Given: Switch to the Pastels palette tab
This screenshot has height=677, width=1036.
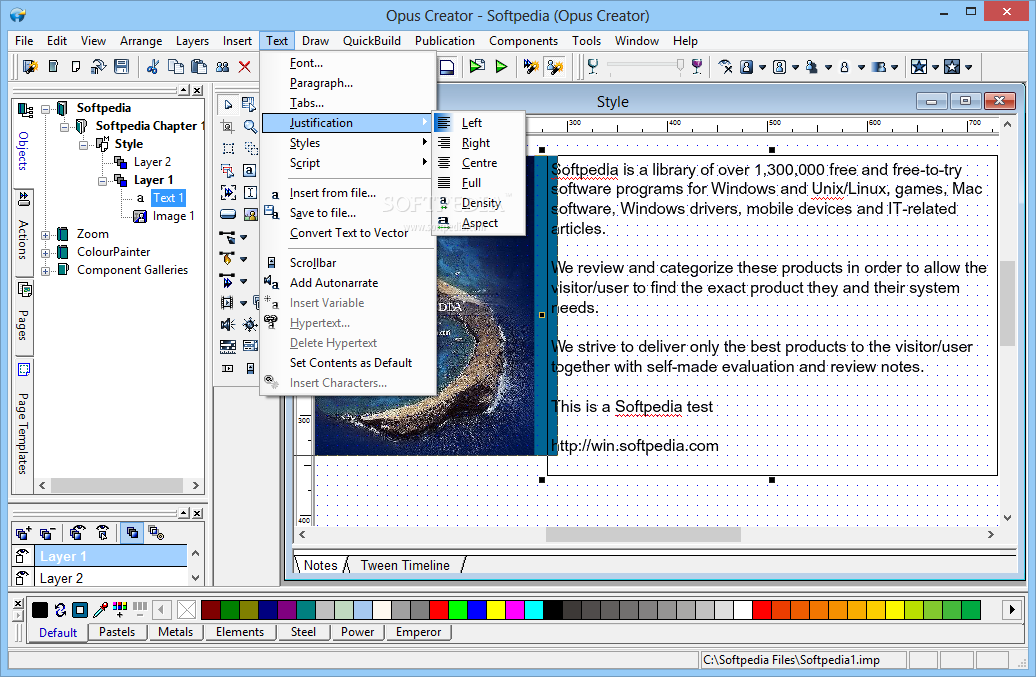Looking at the screenshot, I should (117, 632).
